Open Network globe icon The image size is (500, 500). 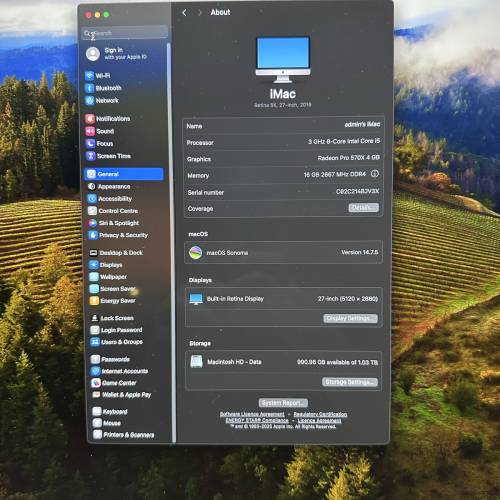click(x=90, y=100)
